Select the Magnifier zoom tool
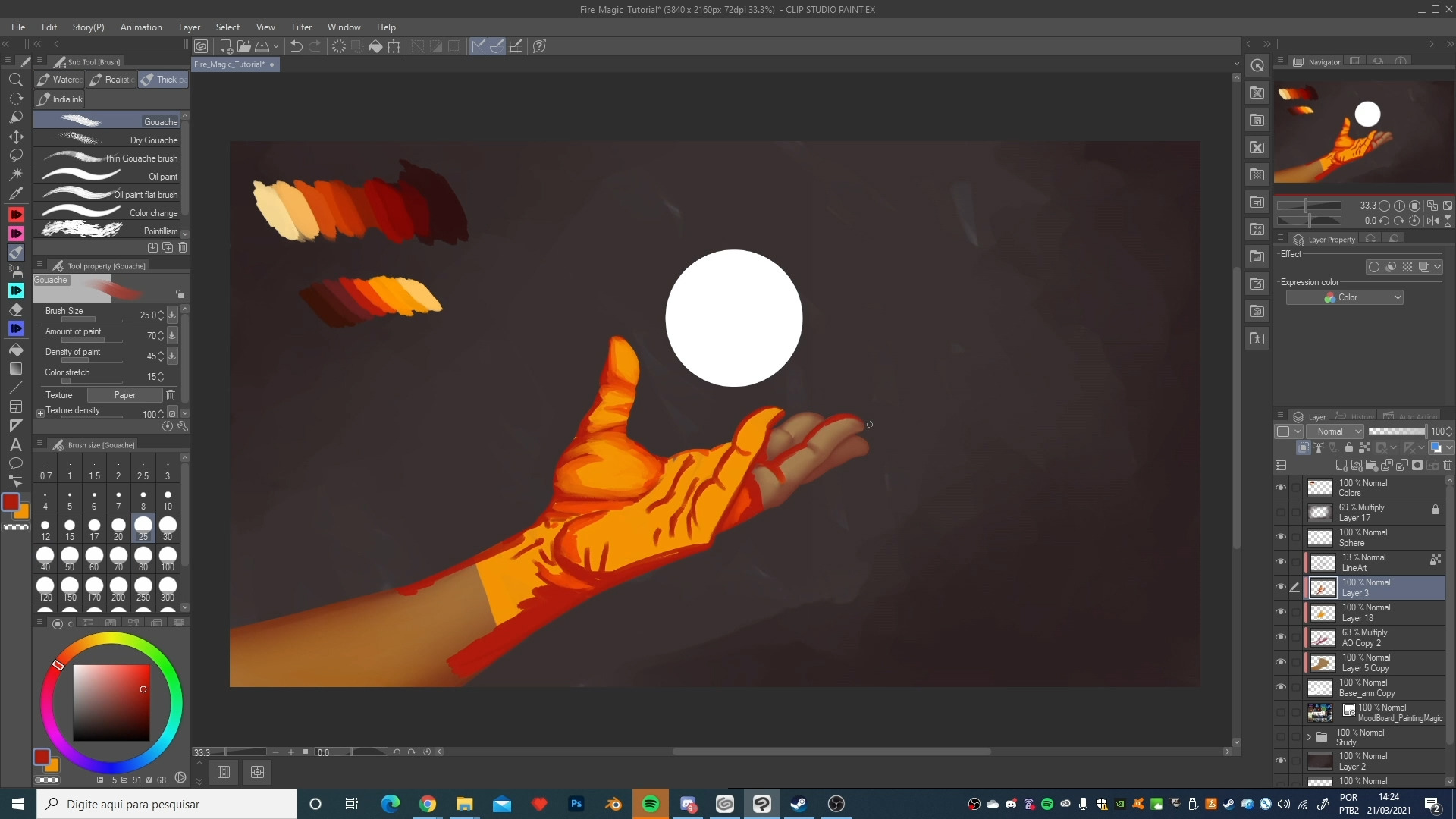The height and width of the screenshot is (819, 1456). pyautogui.click(x=16, y=80)
